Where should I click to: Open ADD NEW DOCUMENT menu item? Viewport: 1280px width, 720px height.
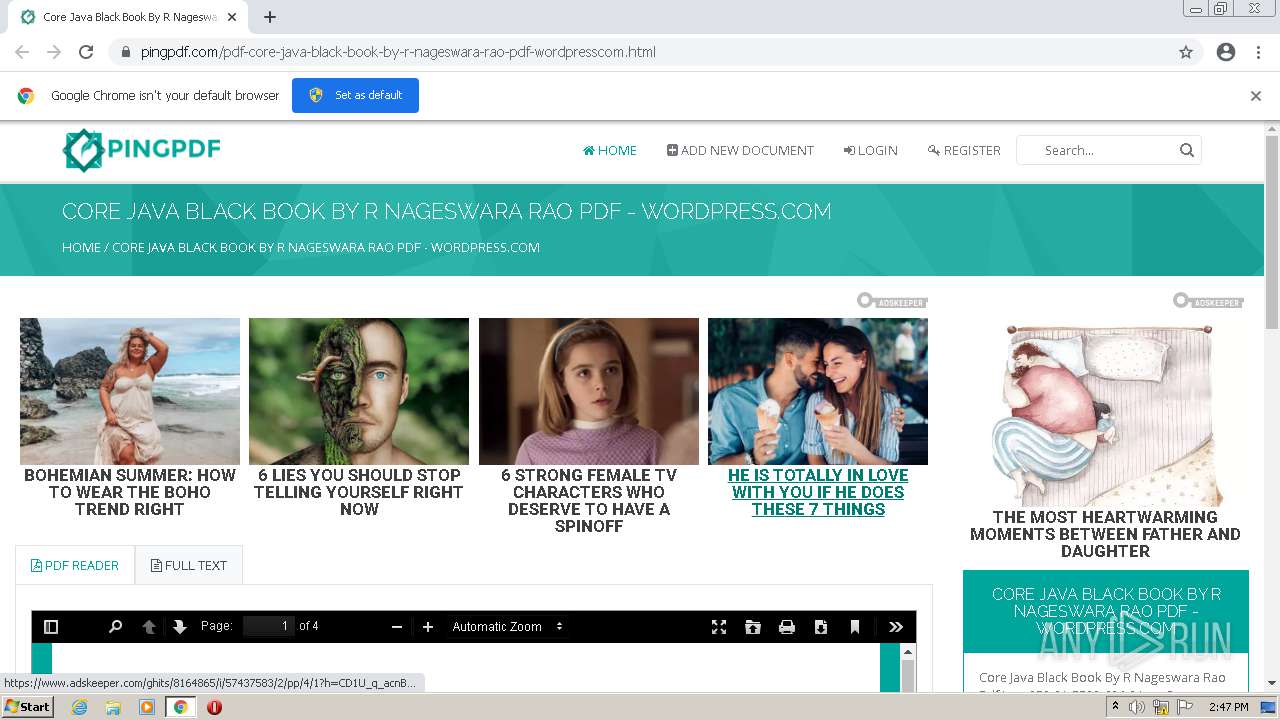pyautogui.click(x=740, y=150)
